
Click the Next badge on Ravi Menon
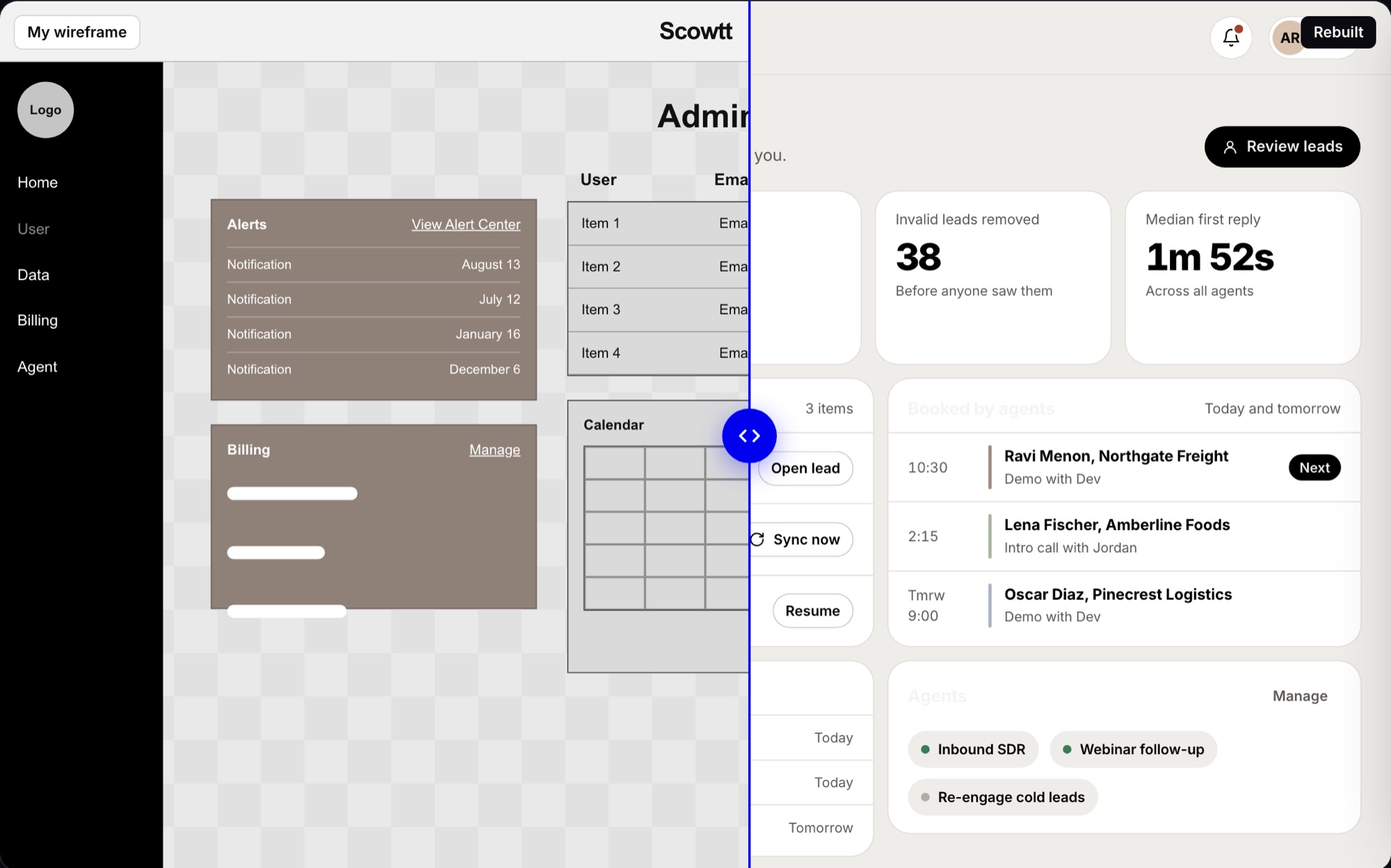coord(1314,467)
